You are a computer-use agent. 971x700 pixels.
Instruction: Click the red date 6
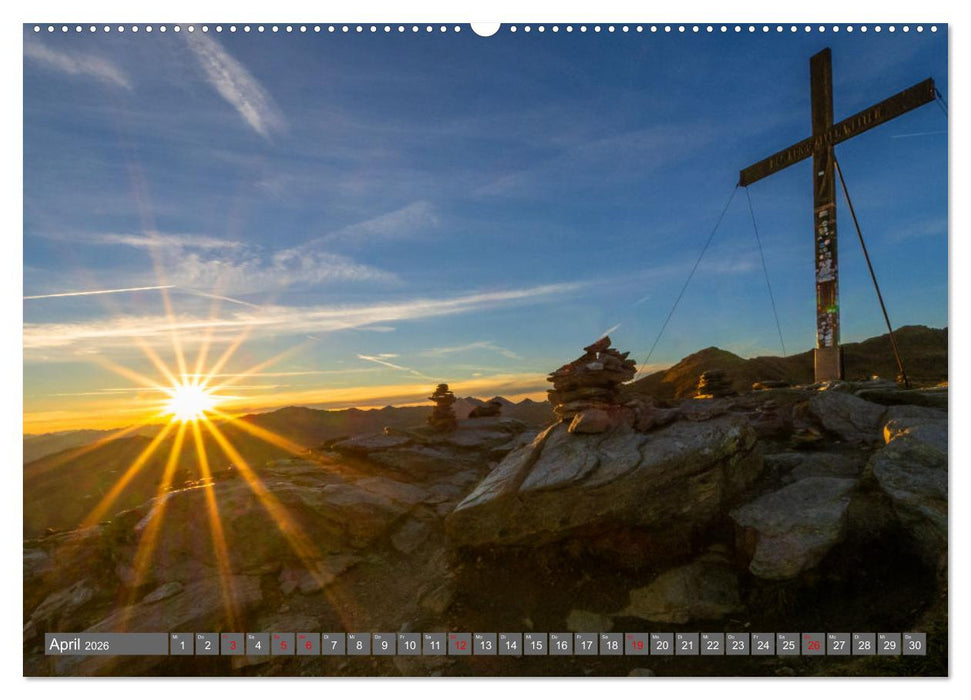click(308, 644)
